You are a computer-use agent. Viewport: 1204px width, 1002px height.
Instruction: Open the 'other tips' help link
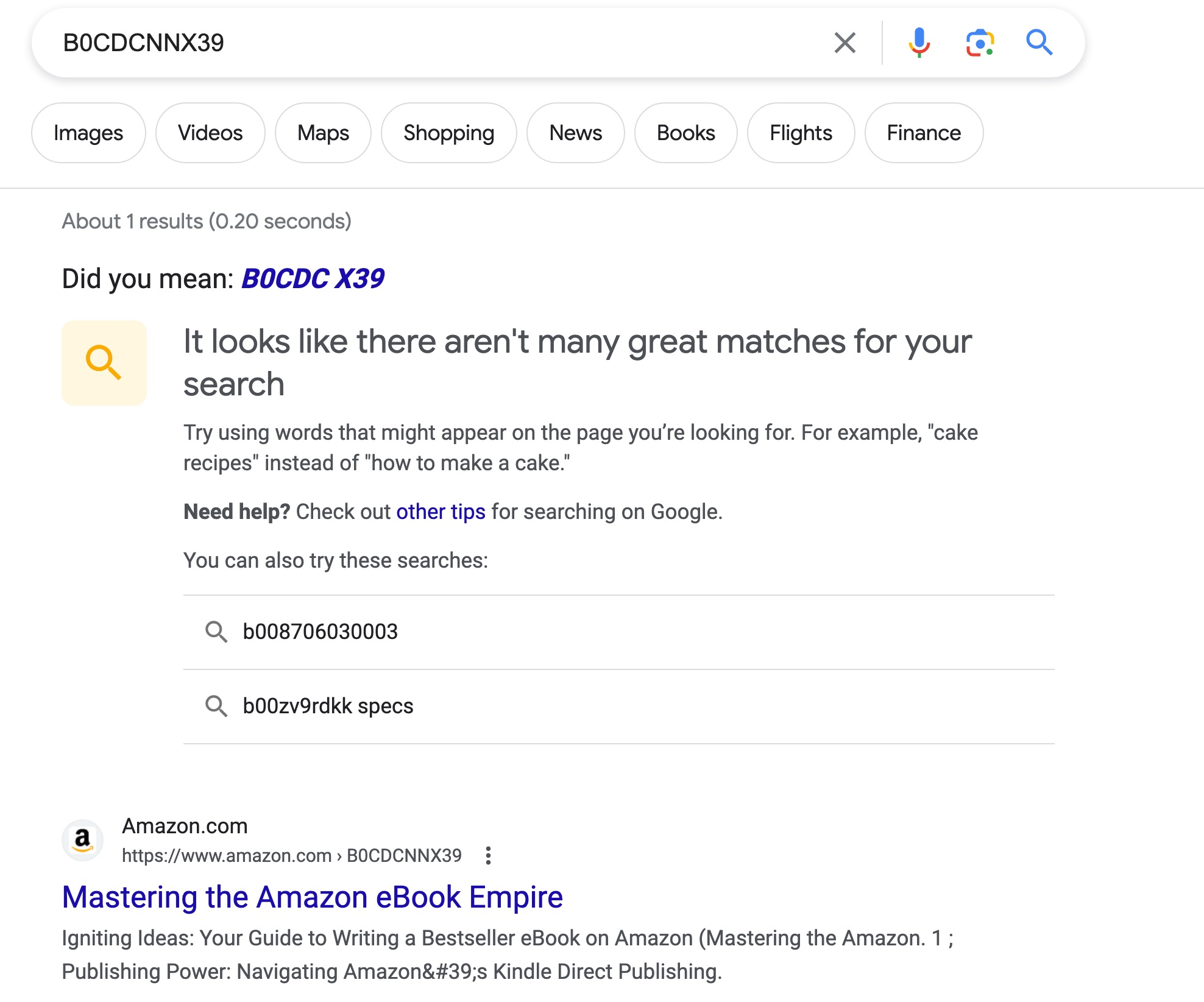click(x=441, y=512)
